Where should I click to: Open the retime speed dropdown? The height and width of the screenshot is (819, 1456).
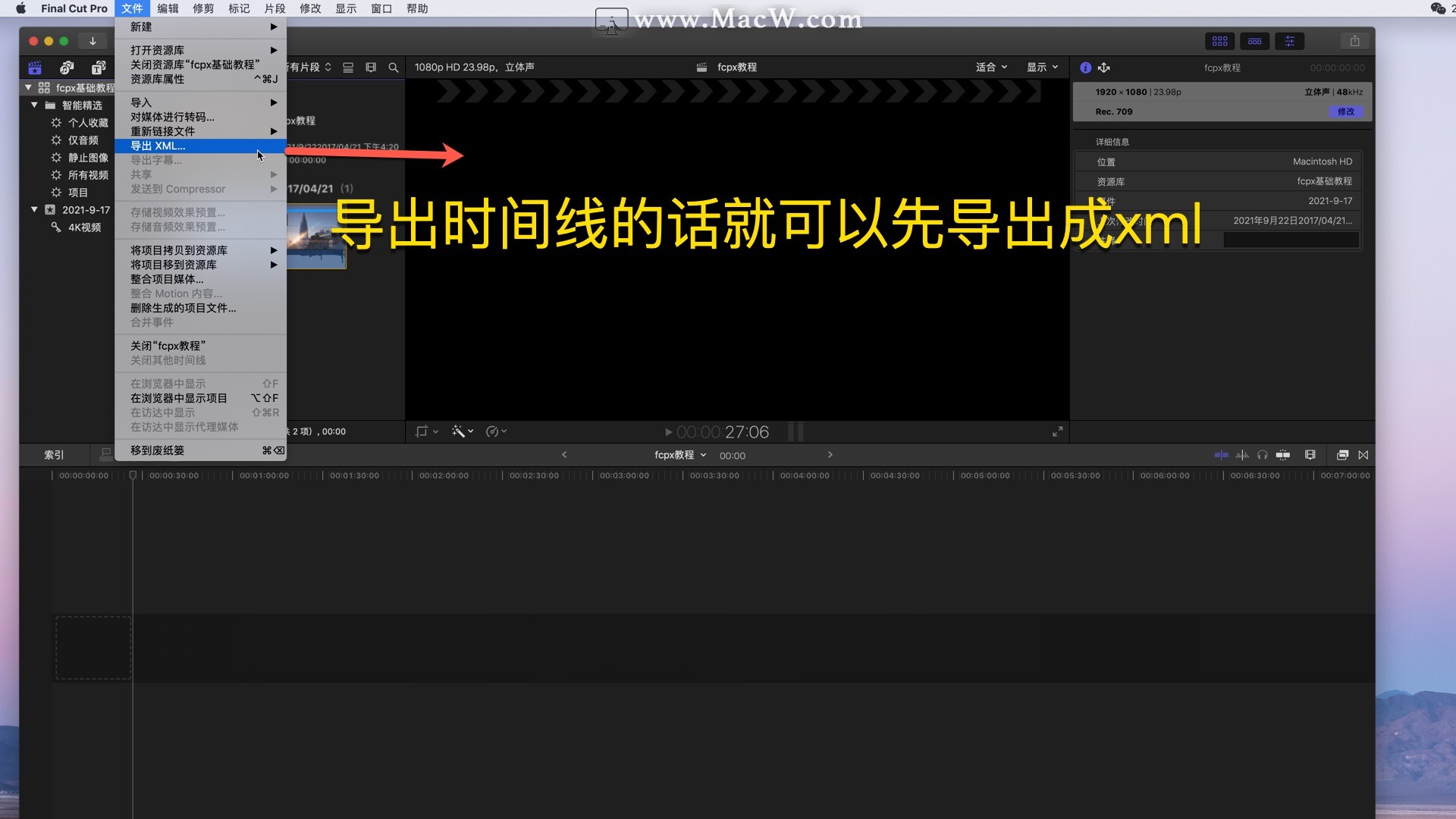pos(496,431)
